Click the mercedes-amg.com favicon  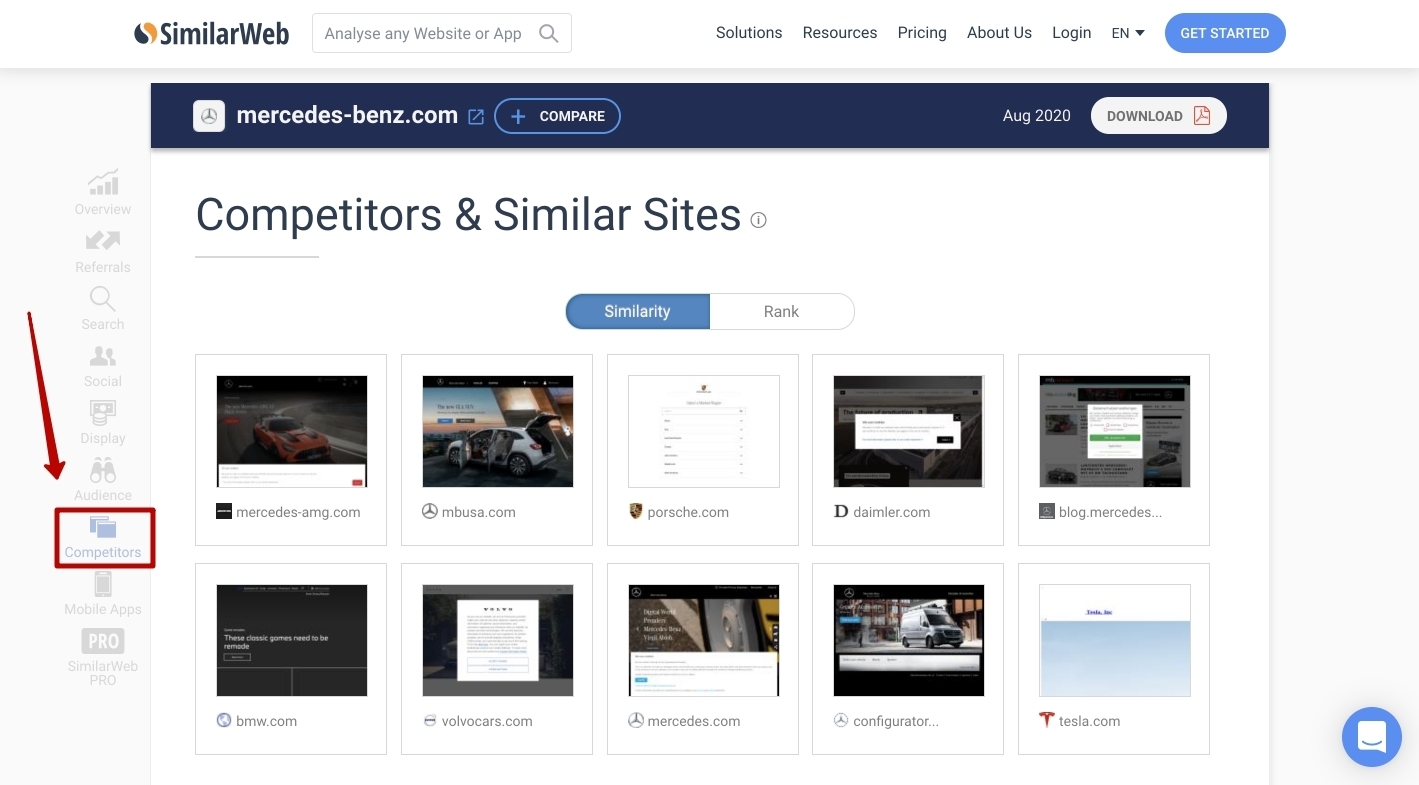224,511
